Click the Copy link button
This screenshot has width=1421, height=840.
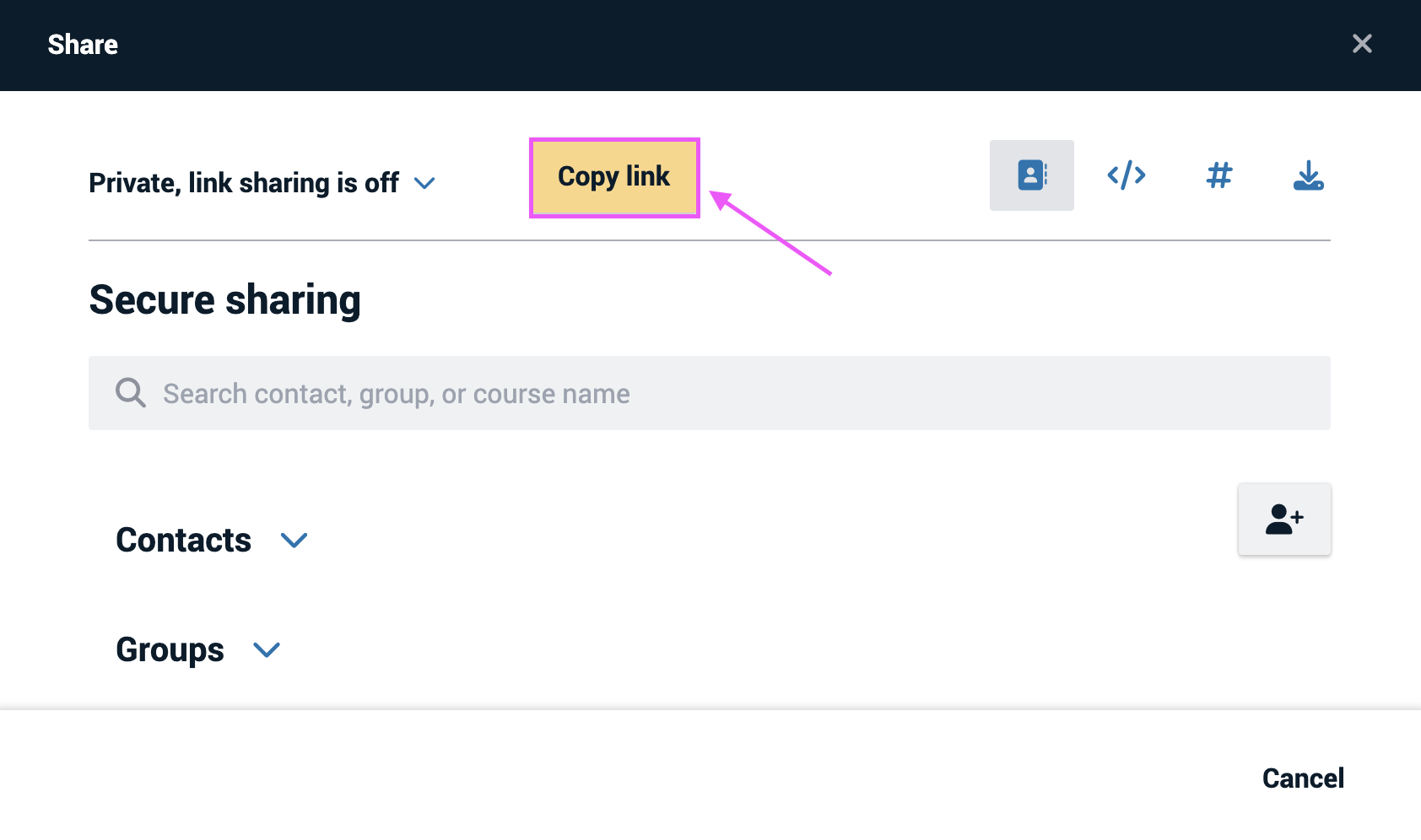point(614,178)
